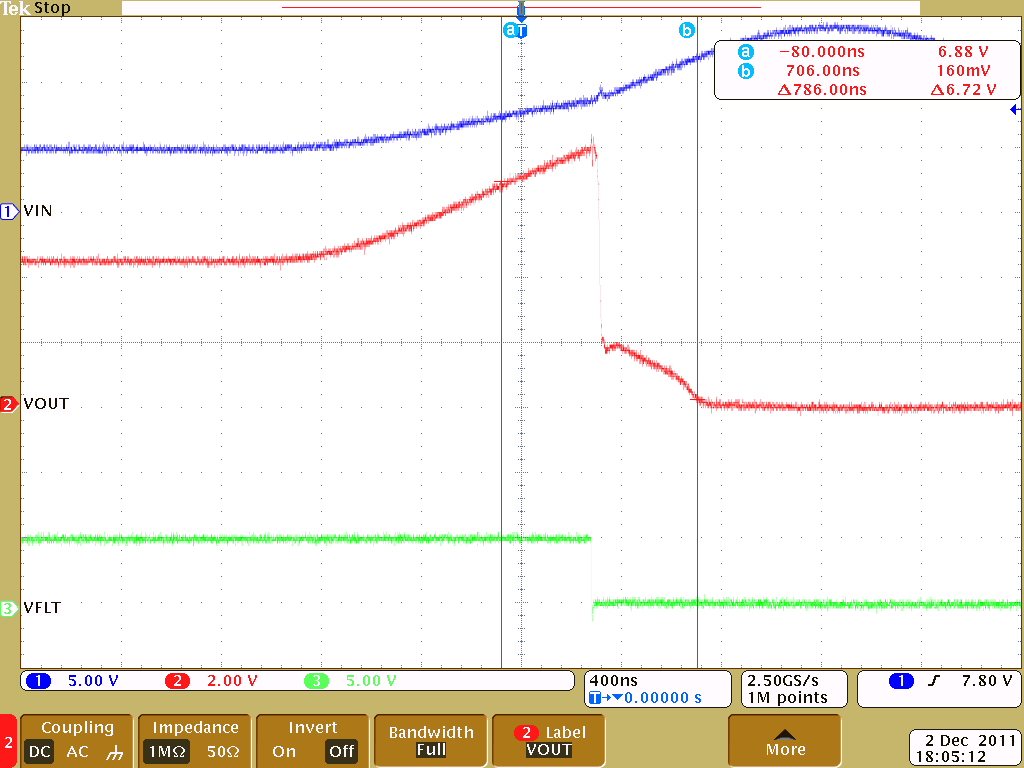The image size is (1024, 768).
Task: Click the channel 1 VIN ground marker
Action: [x=9, y=211]
